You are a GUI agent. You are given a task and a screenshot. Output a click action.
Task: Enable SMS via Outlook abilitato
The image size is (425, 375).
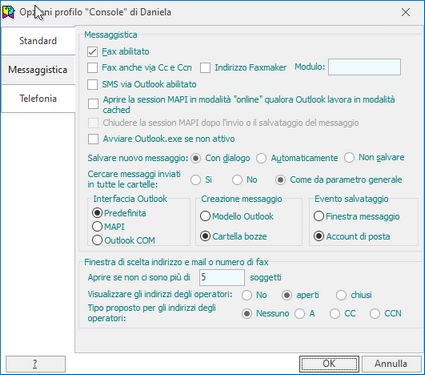92,84
